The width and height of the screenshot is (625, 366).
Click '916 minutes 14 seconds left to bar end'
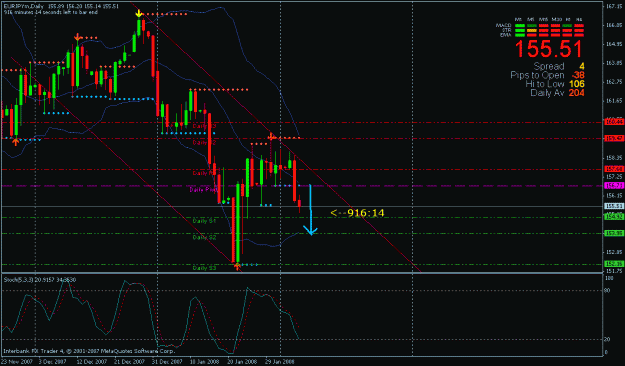tap(51, 12)
